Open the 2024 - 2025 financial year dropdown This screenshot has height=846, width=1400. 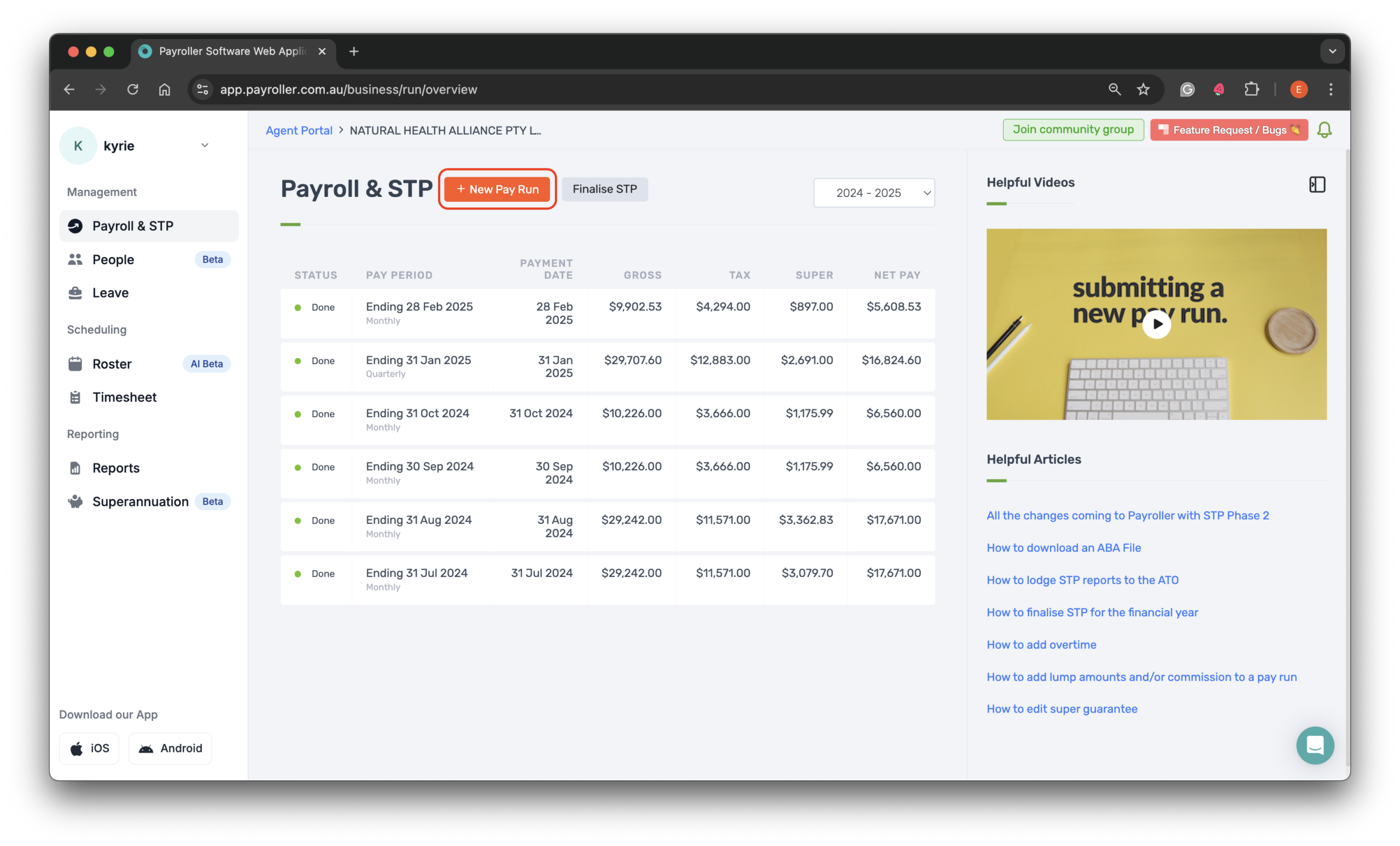(874, 192)
